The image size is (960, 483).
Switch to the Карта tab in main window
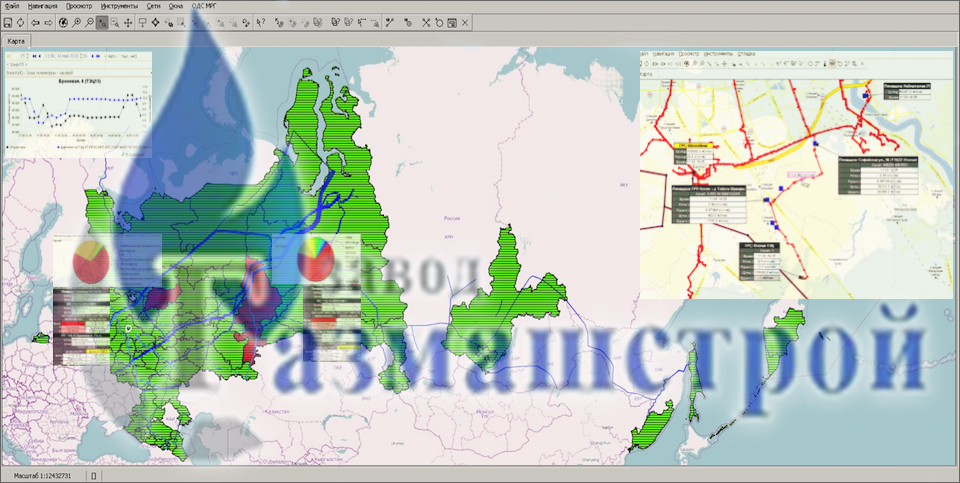pyautogui.click(x=17, y=41)
